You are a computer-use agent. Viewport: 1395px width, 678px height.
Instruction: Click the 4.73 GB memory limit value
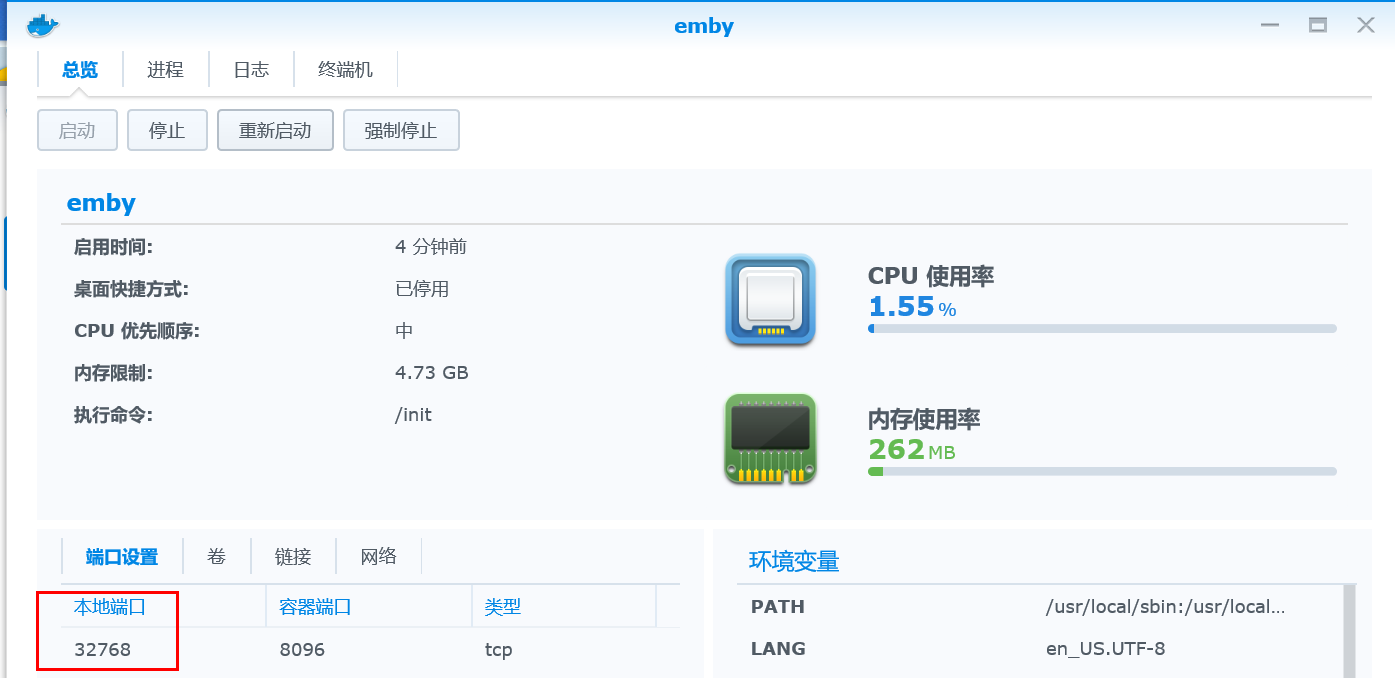(432, 373)
